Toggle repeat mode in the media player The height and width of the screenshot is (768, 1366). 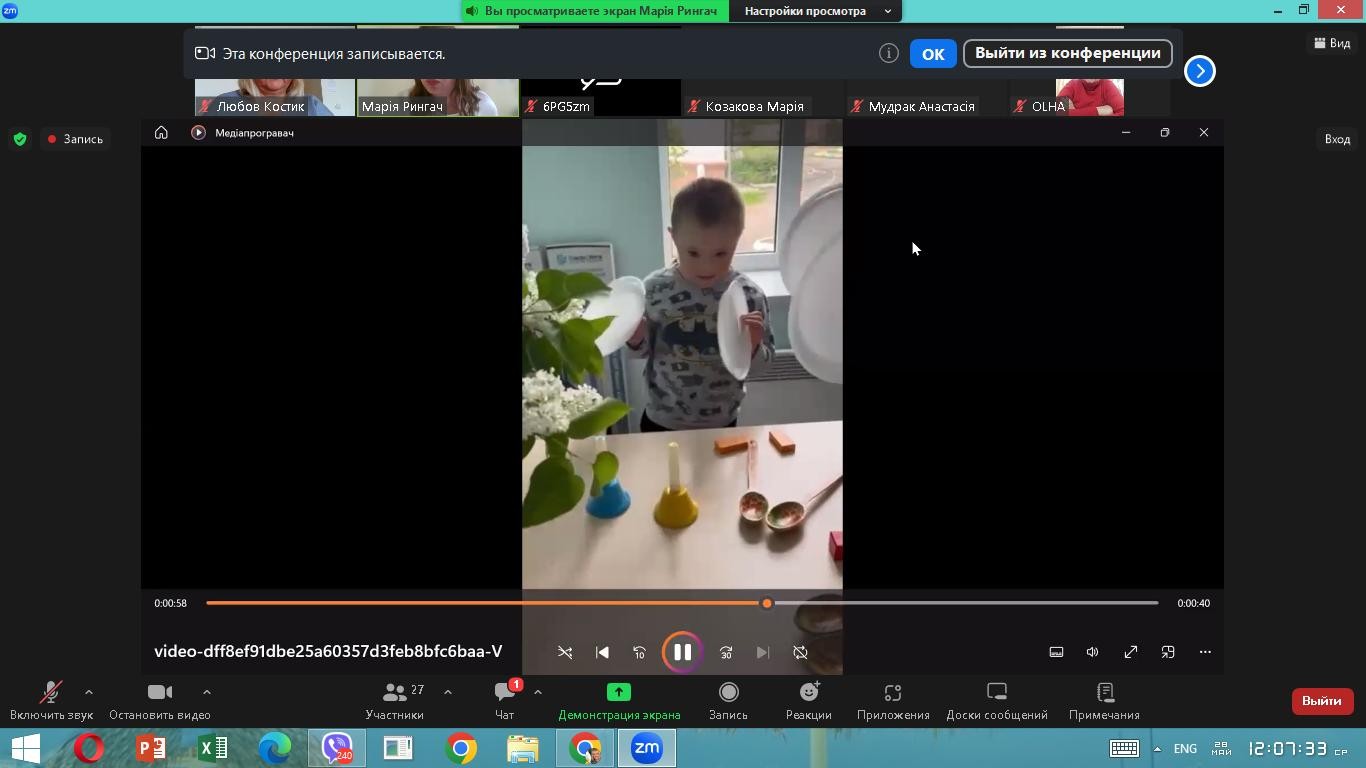click(800, 652)
